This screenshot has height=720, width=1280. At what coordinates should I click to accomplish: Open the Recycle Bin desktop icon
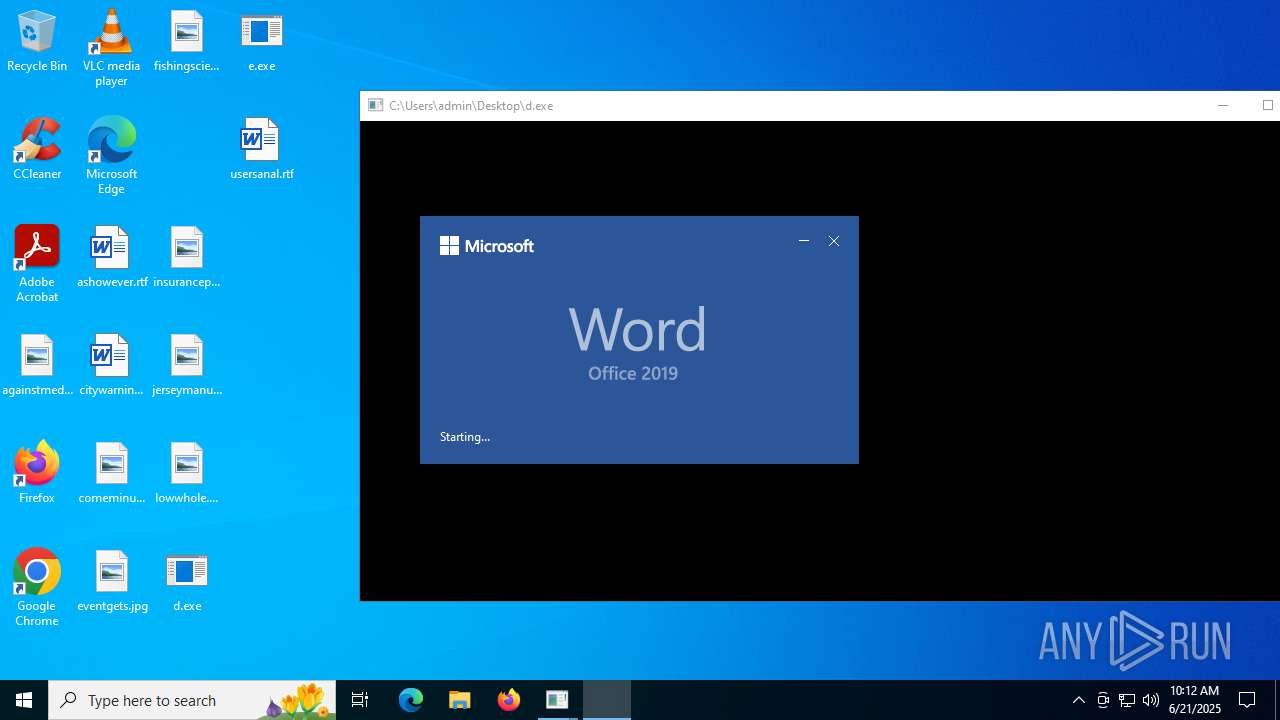(x=37, y=42)
